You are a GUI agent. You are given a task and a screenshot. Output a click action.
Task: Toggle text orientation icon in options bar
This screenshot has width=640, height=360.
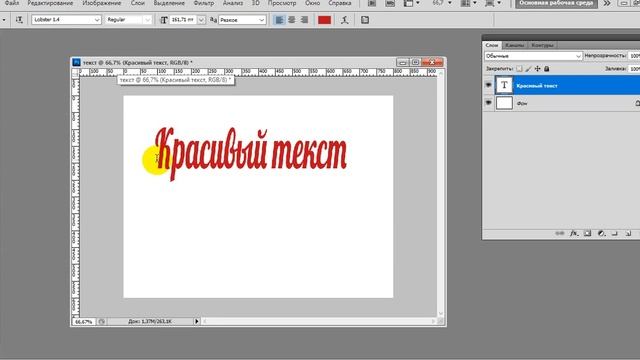19,20
